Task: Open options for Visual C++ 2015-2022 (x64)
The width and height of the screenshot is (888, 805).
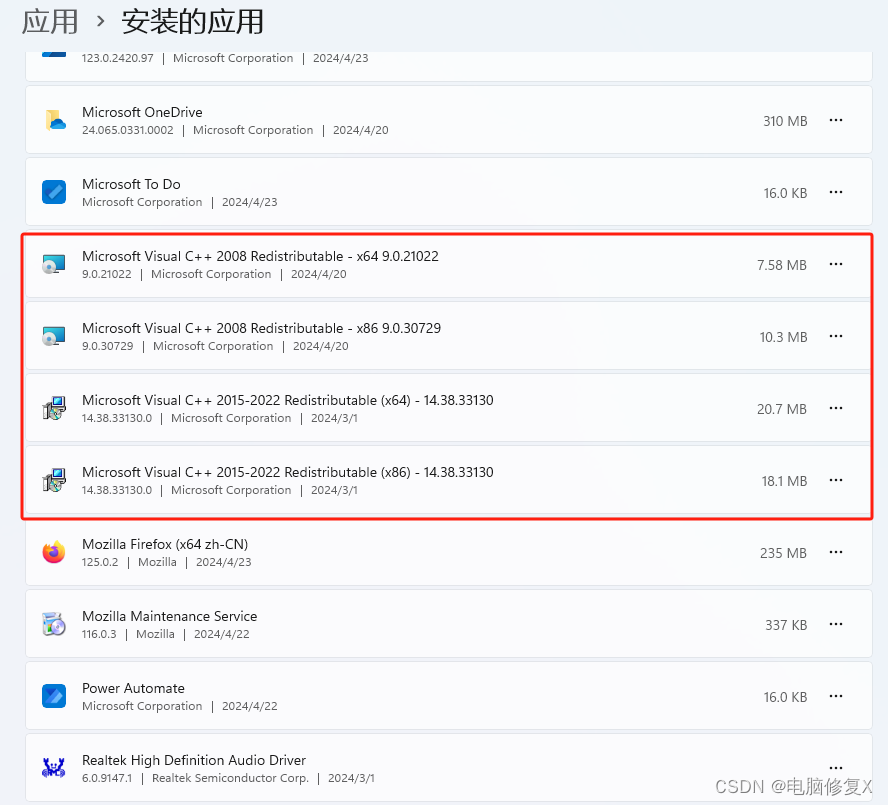Action: pyautogui.click(x=836, y=408)
